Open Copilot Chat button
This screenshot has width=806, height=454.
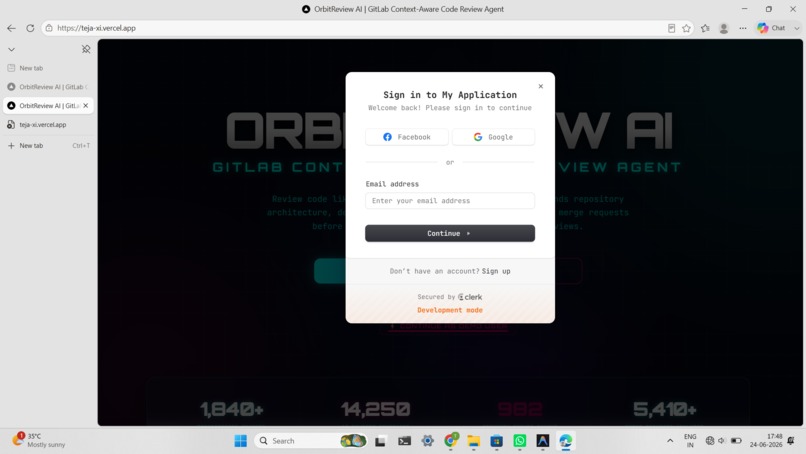(772, 28)
